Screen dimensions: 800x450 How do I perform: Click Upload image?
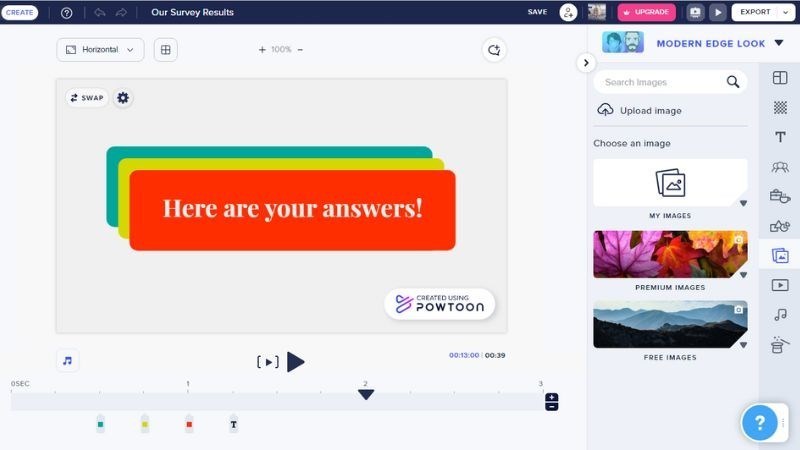639,110
